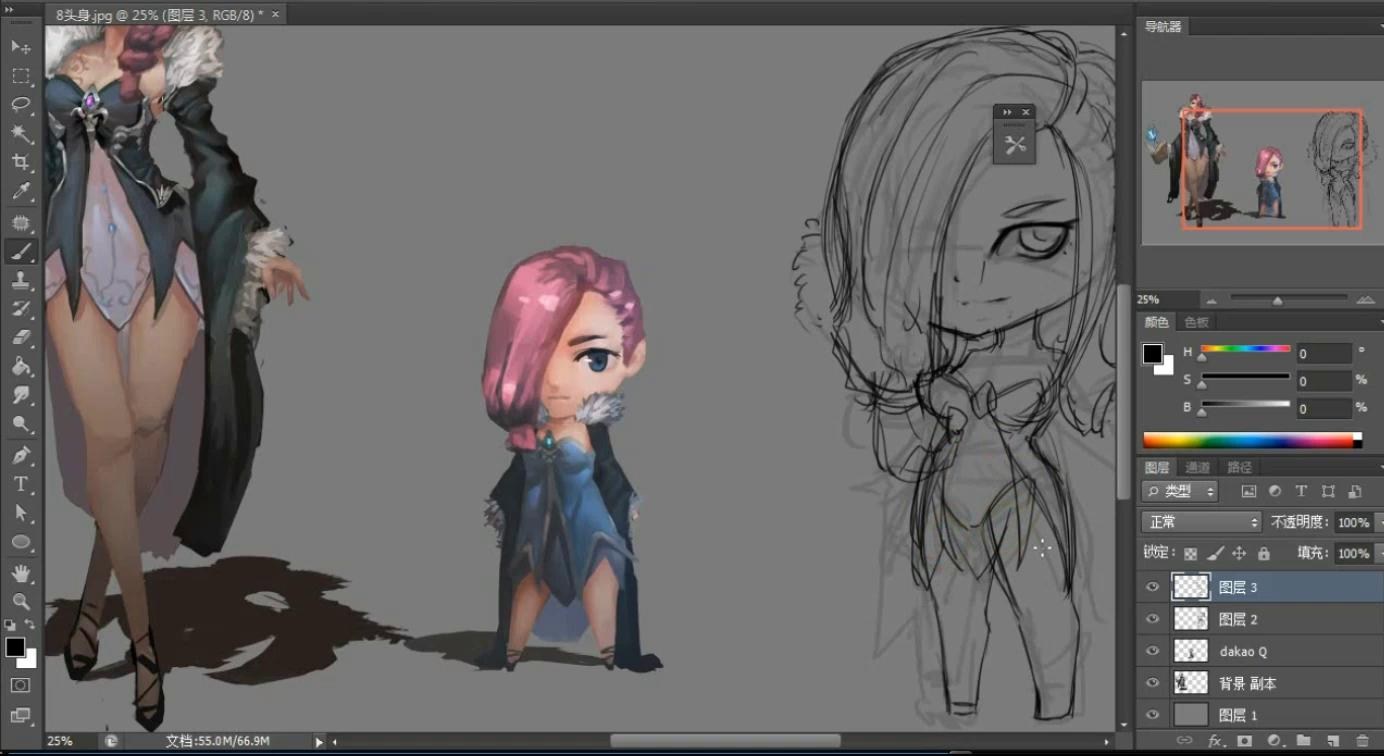Select the Eraser tool
Image resolution: width=1384 pixels, height=756 pixels.
[20, 339]
